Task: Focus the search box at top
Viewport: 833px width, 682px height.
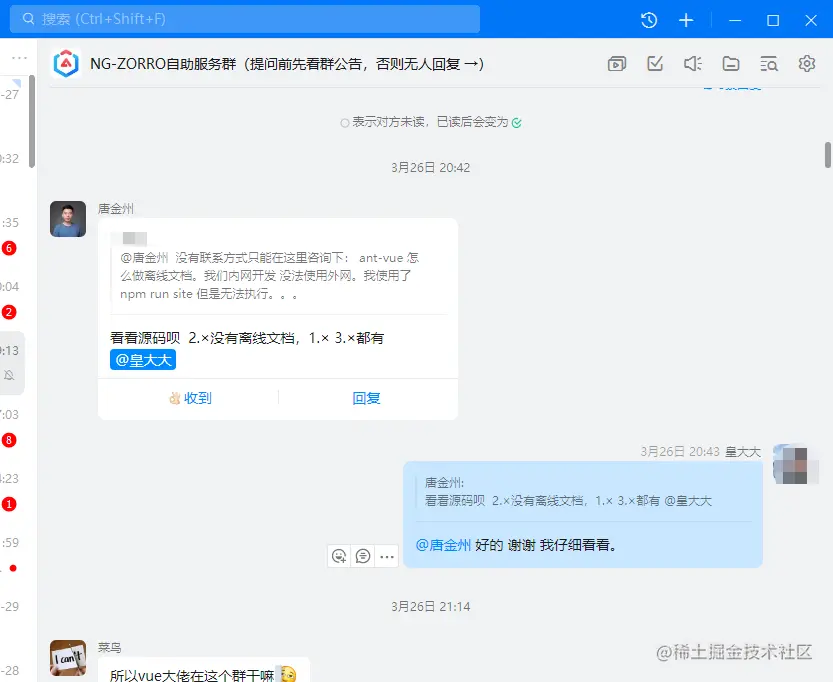Action: point(245,19)
